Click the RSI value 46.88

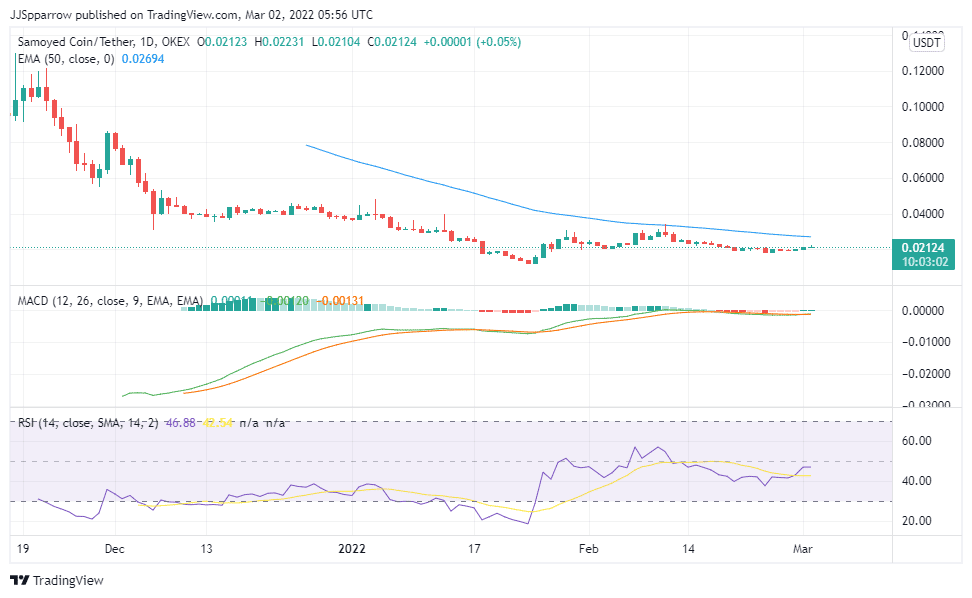(x=180, y=423)
